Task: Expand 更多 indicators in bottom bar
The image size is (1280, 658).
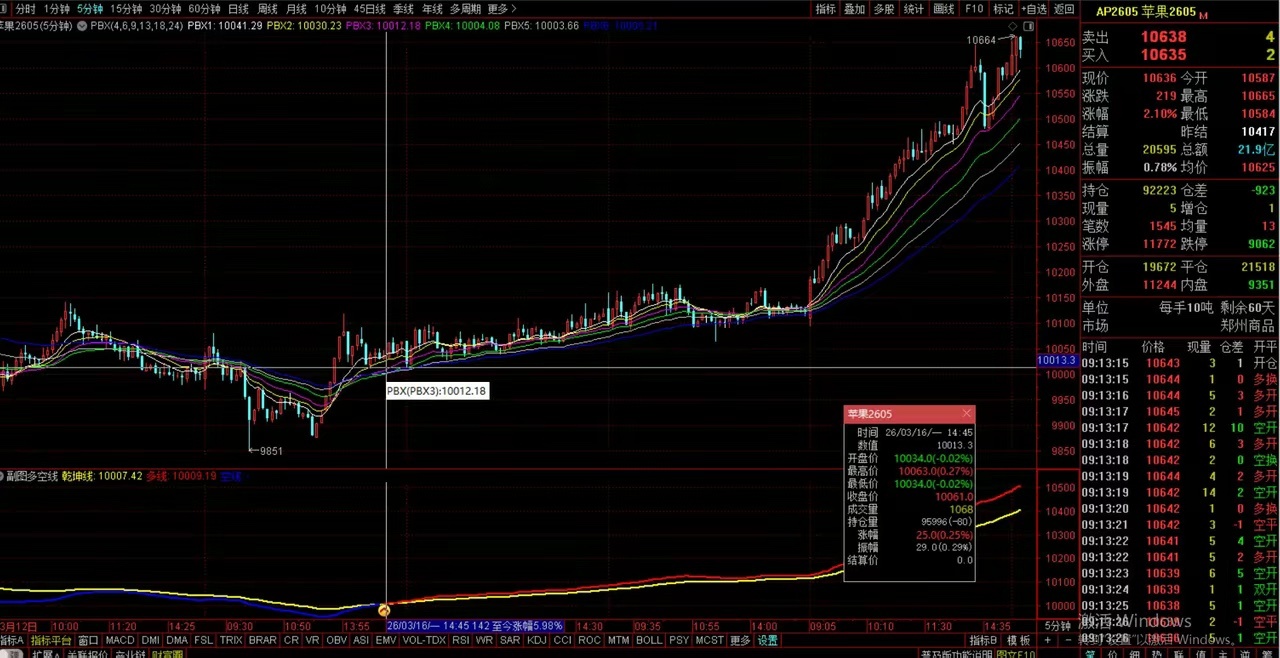Action: [x=741, y=640]
